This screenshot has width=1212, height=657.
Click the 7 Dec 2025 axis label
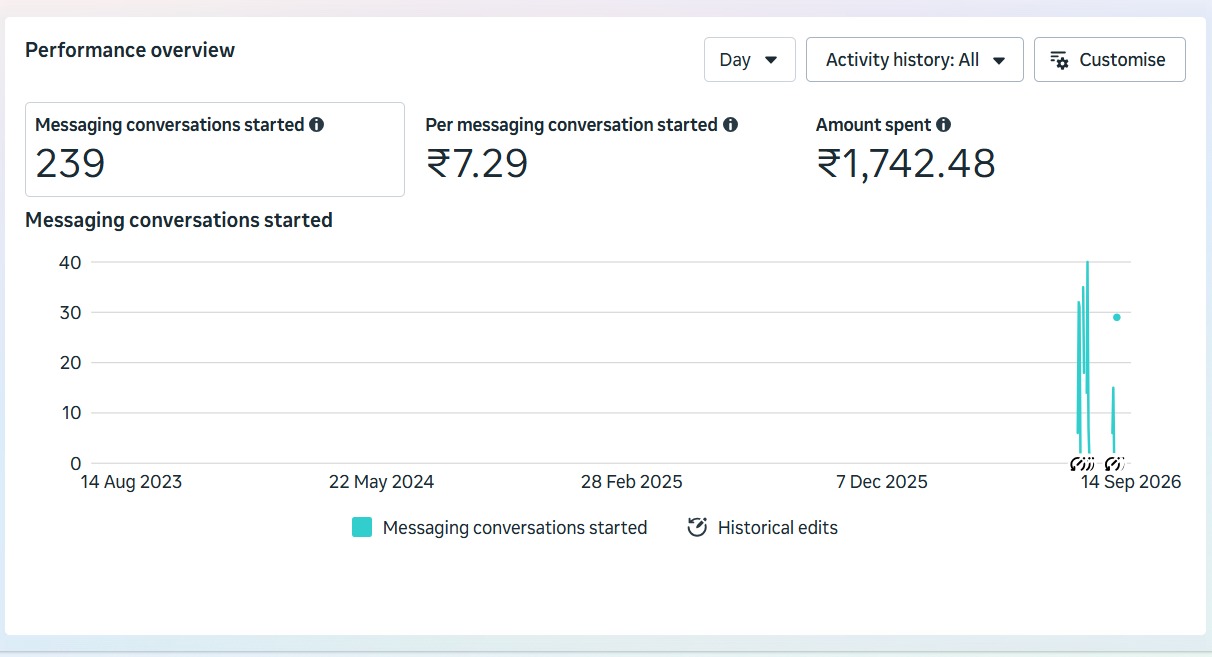(882, 482)
